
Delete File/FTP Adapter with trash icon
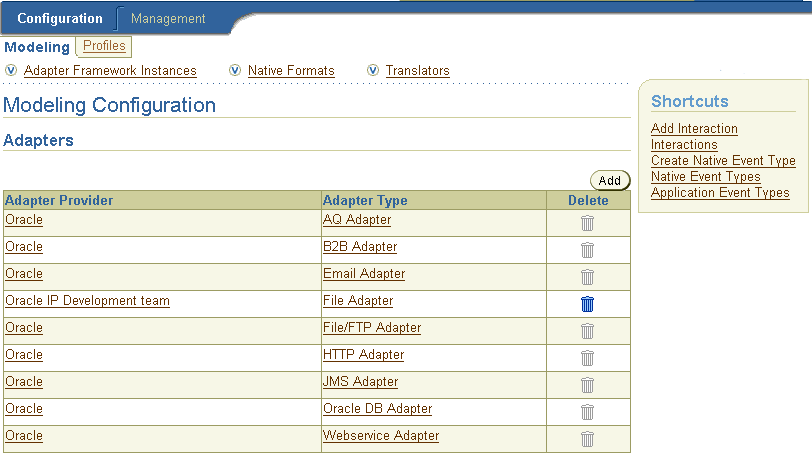[x=587, y=331]
